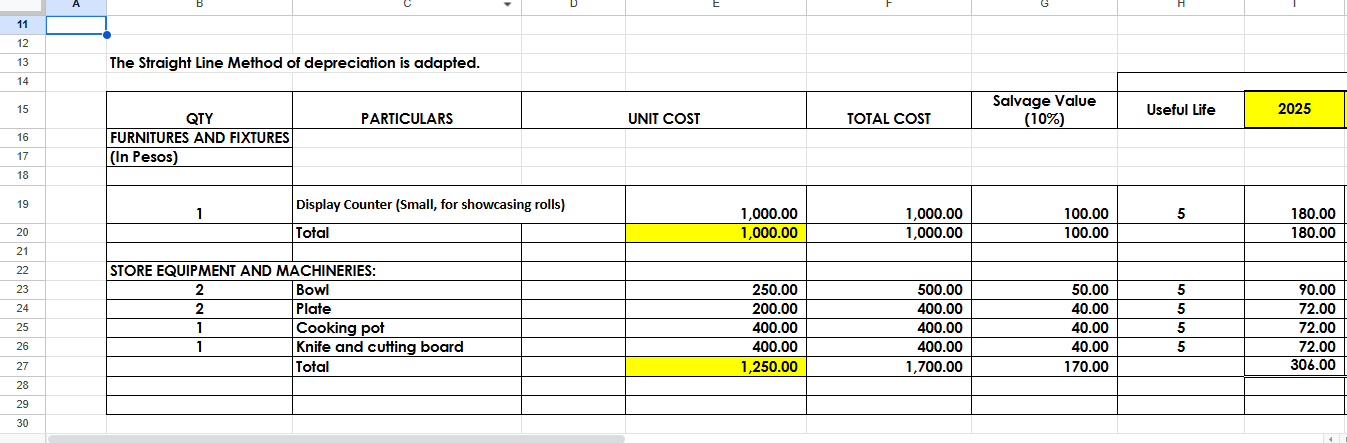Select useful life 5 in the Knife row
Image resolution: width=1347 pixels, height=443 pixels.
click(1181, 347)
